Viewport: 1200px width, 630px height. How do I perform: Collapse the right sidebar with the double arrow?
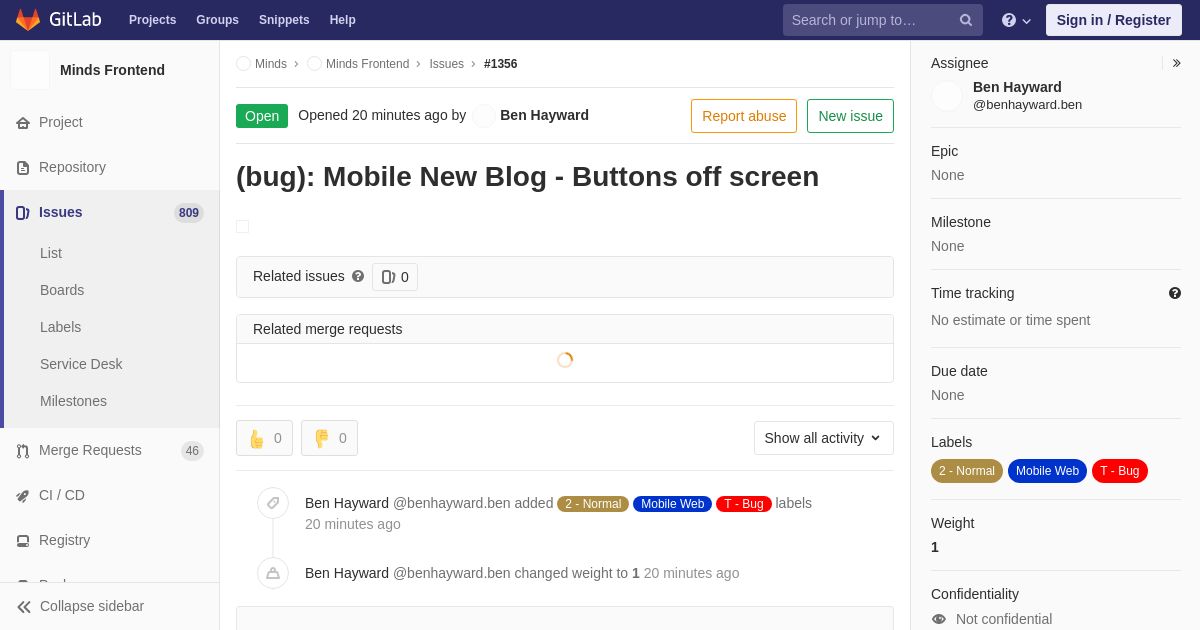pyautogui.click(x=1176, y=63)
